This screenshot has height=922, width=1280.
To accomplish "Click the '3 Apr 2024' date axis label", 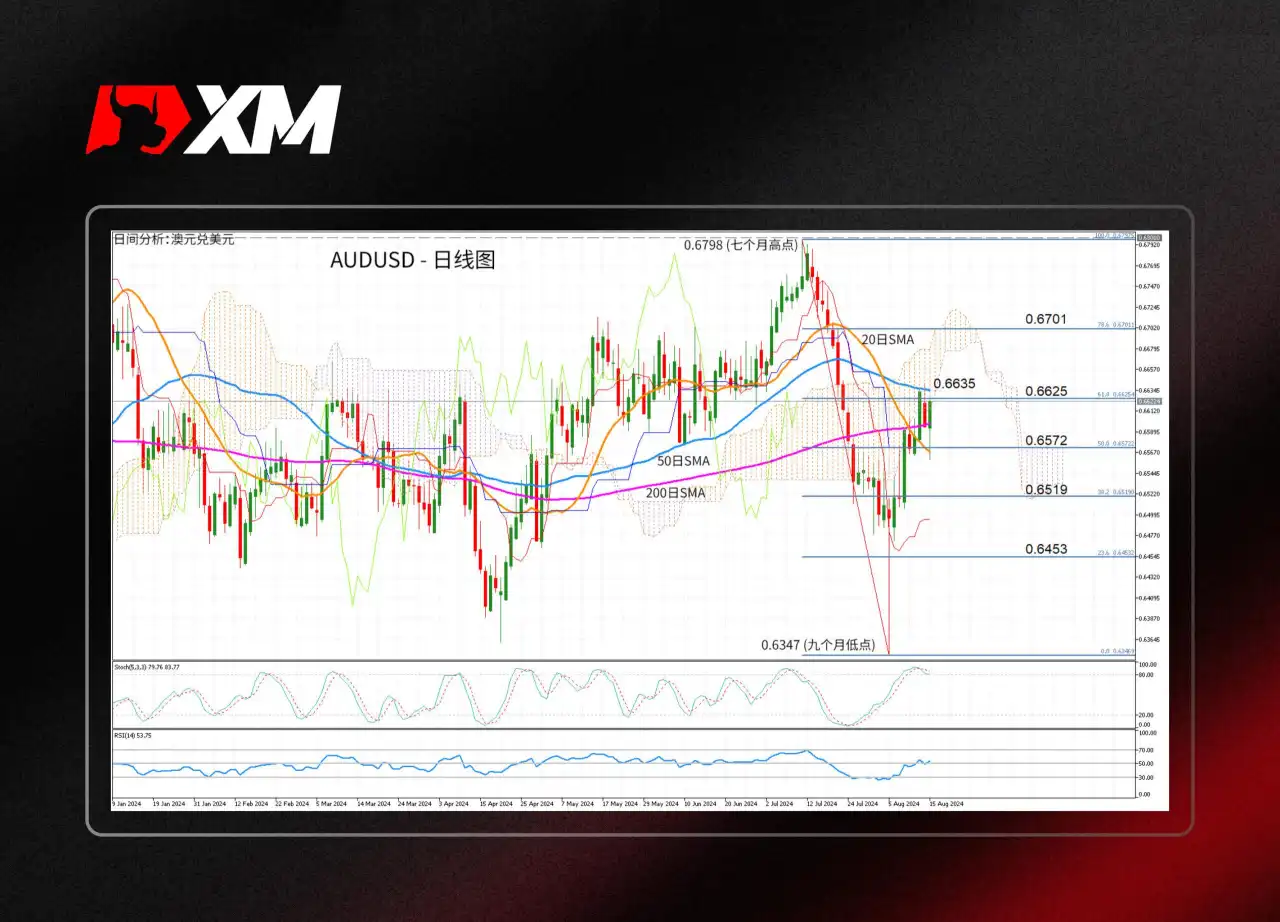I will 454,804.
